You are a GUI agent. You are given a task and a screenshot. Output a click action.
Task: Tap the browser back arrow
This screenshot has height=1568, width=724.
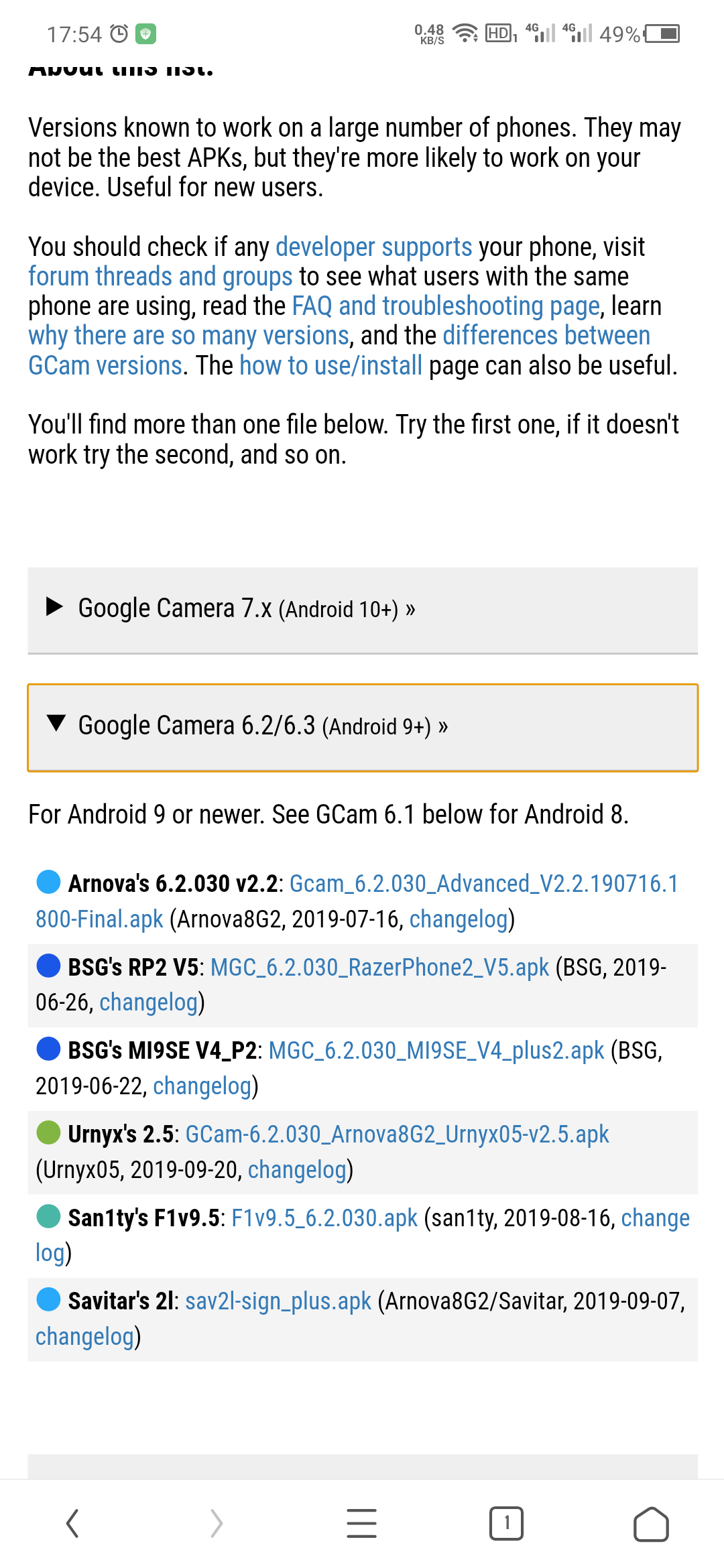pos(72,1524)
